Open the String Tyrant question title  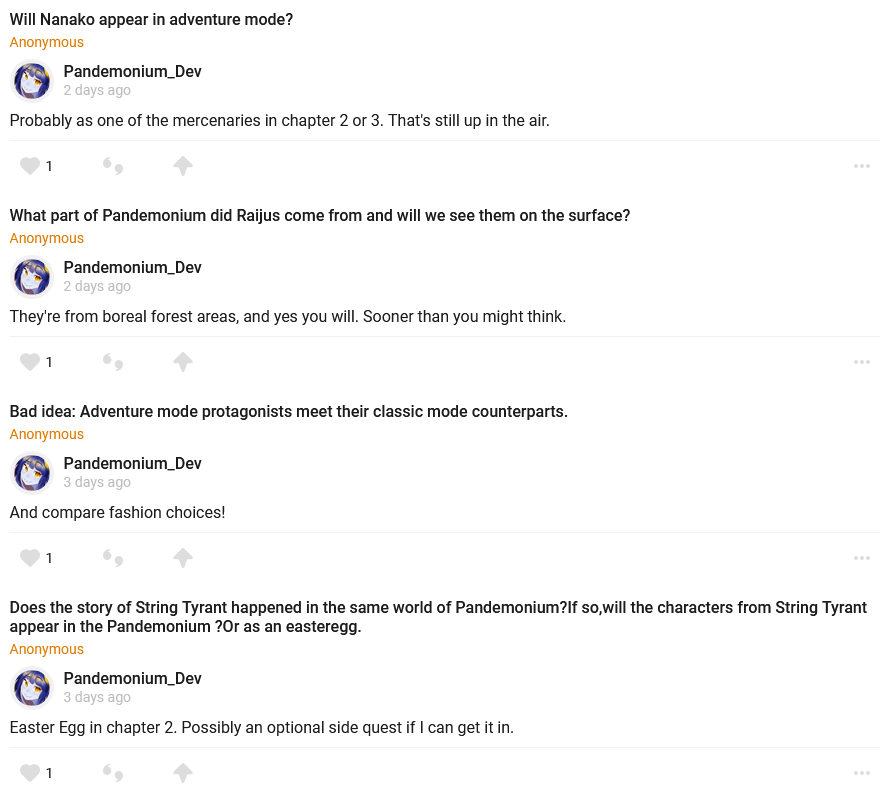pyautogui.click(x=438, y=617)
